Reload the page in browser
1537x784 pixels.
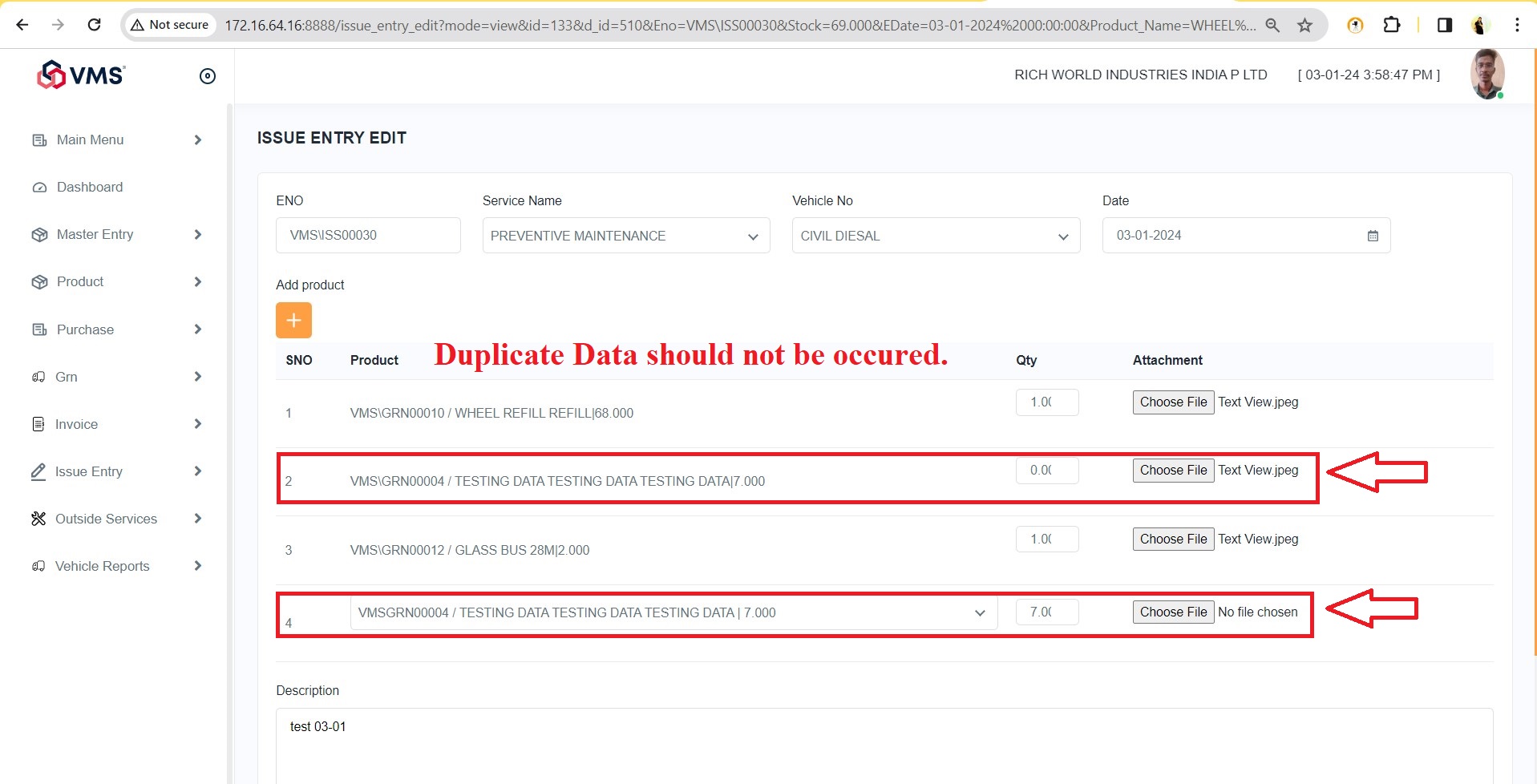click(x=94, y=25)
